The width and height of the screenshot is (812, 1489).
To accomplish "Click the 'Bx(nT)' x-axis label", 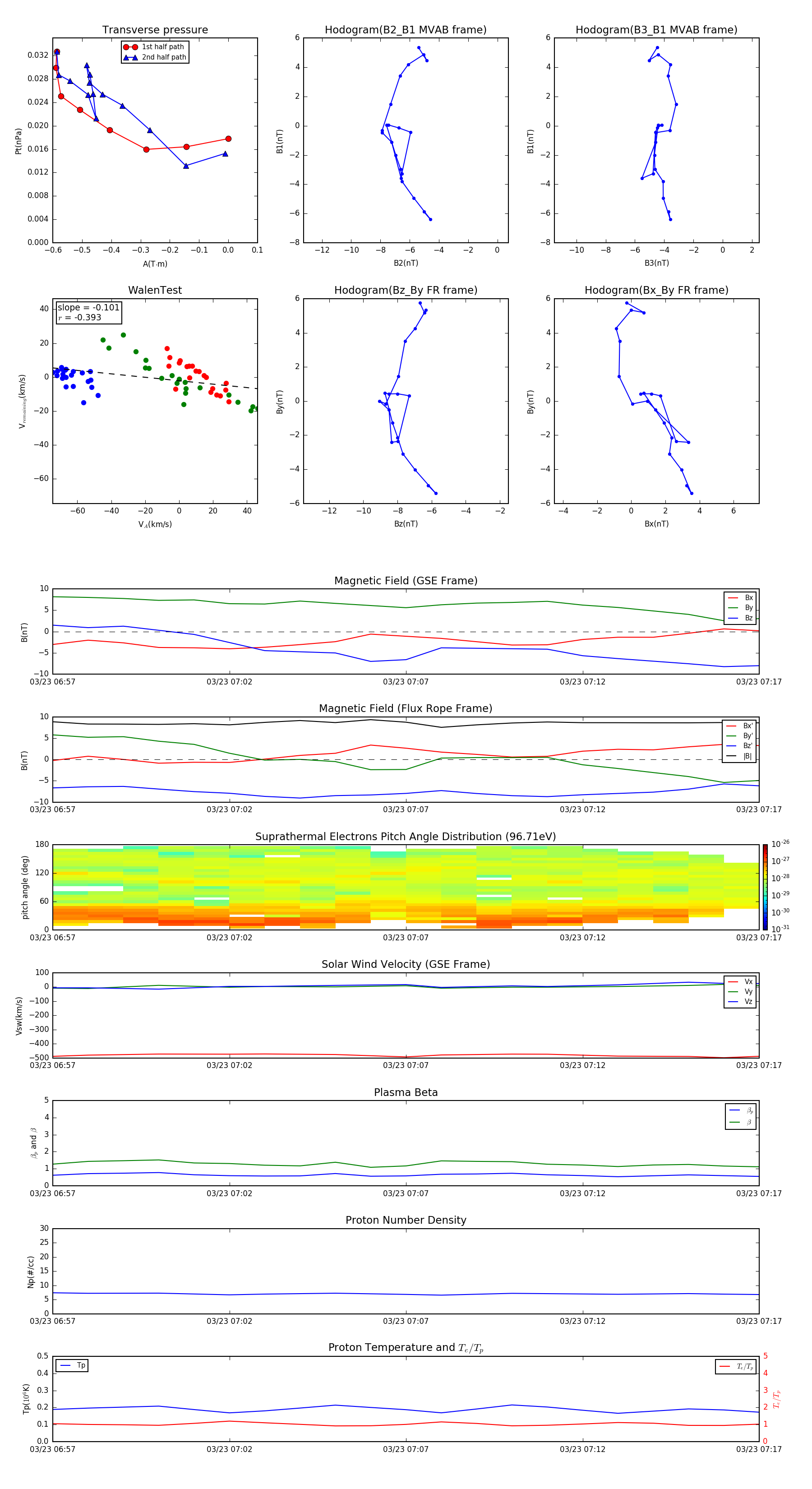I will pos(656,524).
